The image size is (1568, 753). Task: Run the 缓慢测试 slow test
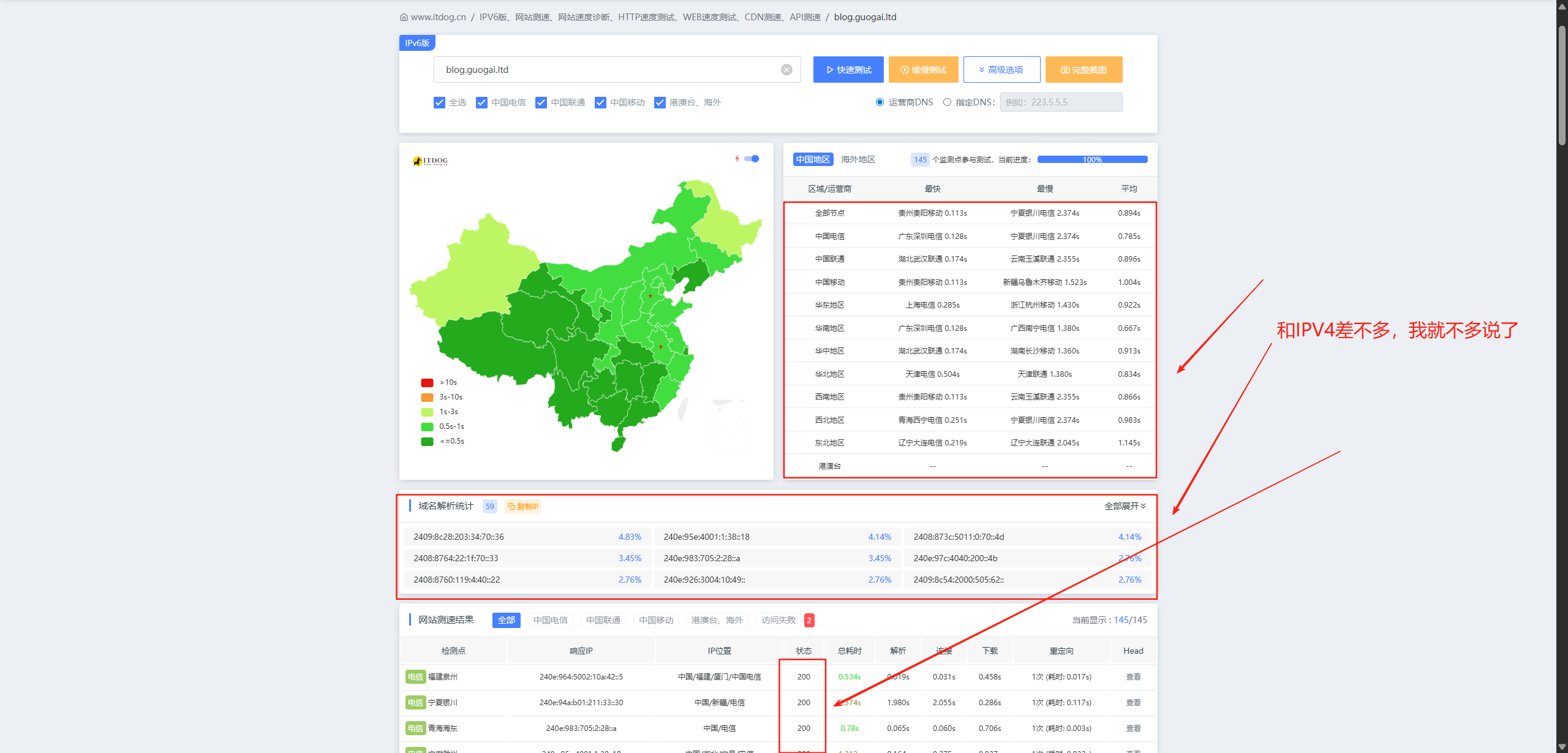click(x=922, y=70)
